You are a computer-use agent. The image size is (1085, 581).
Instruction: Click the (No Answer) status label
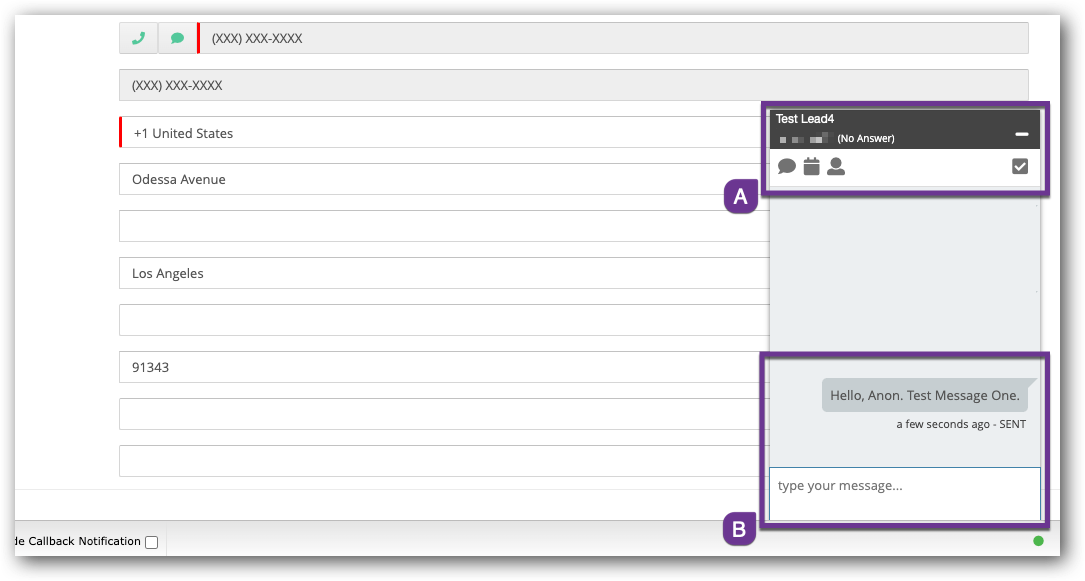[x=866, y=138]
